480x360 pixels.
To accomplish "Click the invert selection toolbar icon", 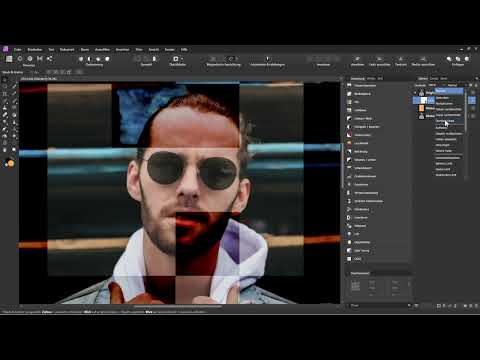I will [154, 59].
